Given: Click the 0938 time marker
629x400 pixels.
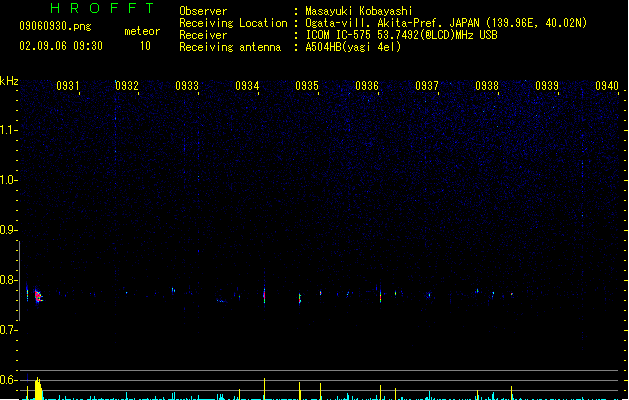Looking at the screenshot, I should click(x=487, y=86).
